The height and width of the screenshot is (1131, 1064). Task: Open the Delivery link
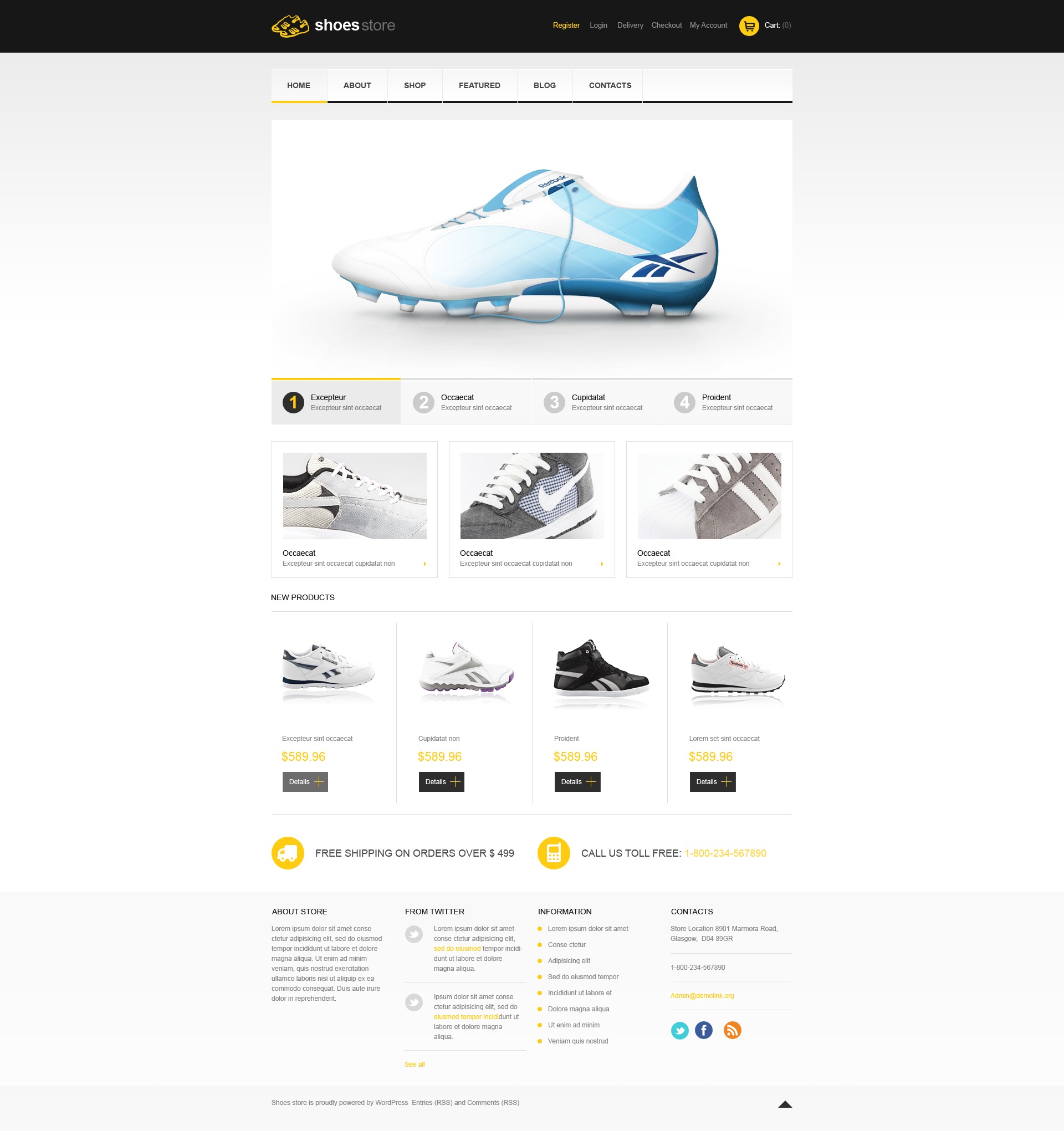click(630, 25)
